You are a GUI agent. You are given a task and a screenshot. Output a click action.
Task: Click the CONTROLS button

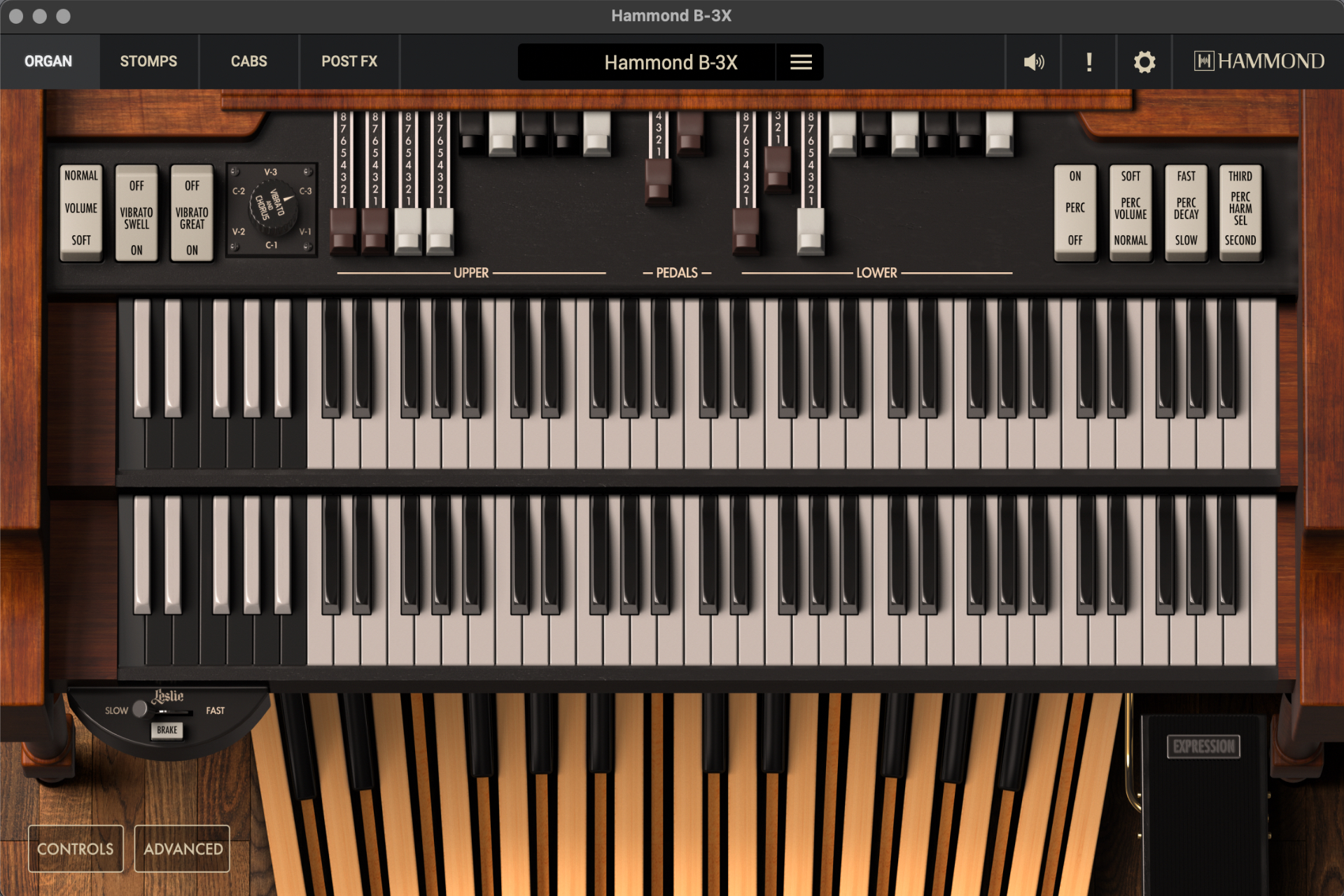pyautogui.click(x=76, y=848)
